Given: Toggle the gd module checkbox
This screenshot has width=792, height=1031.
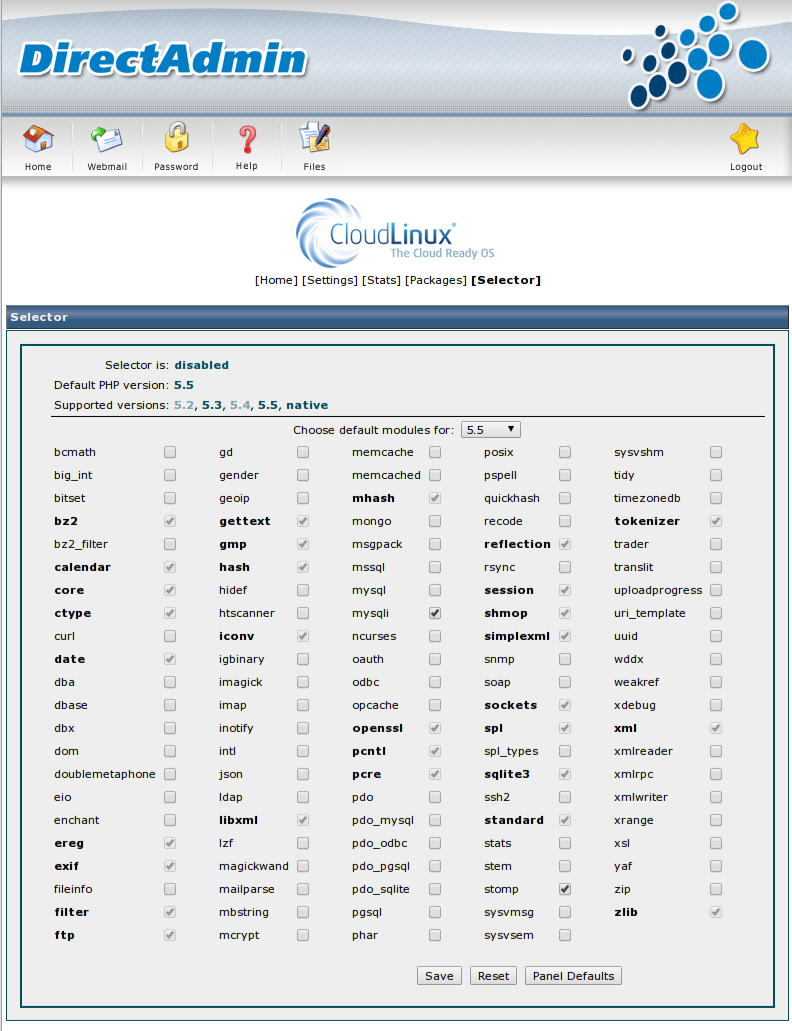Looking at the screenshot, I should pyautogui.click(x=303, y=452).
